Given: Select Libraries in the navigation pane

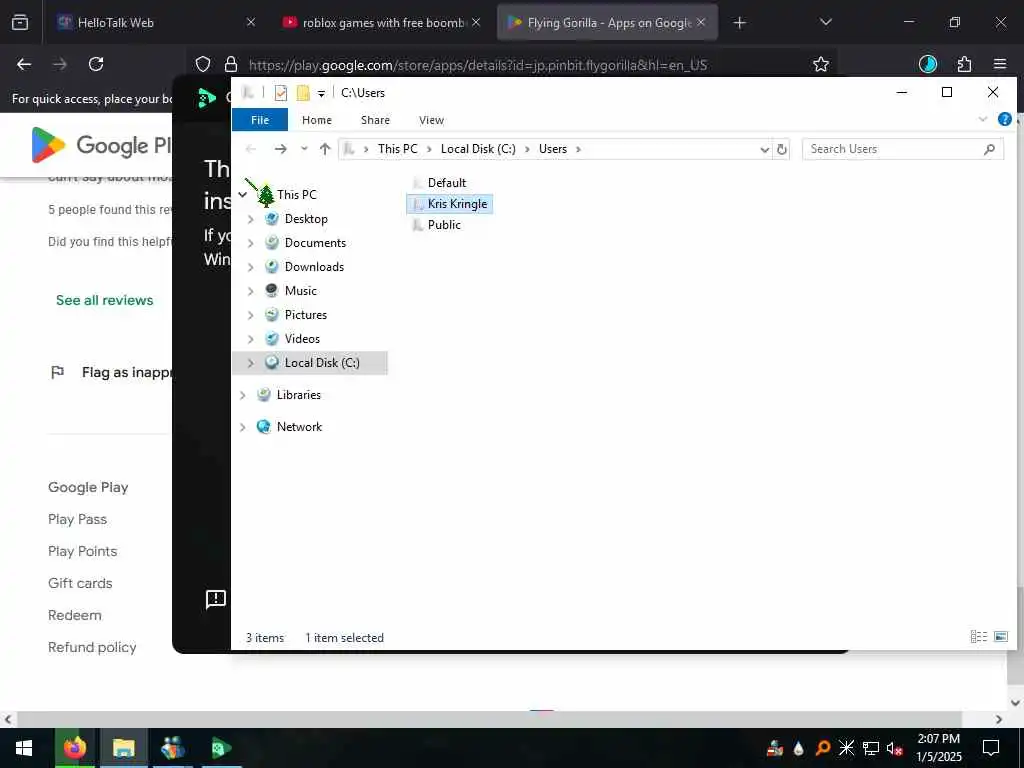Looking at the screenshot, I should coord(298,395).
